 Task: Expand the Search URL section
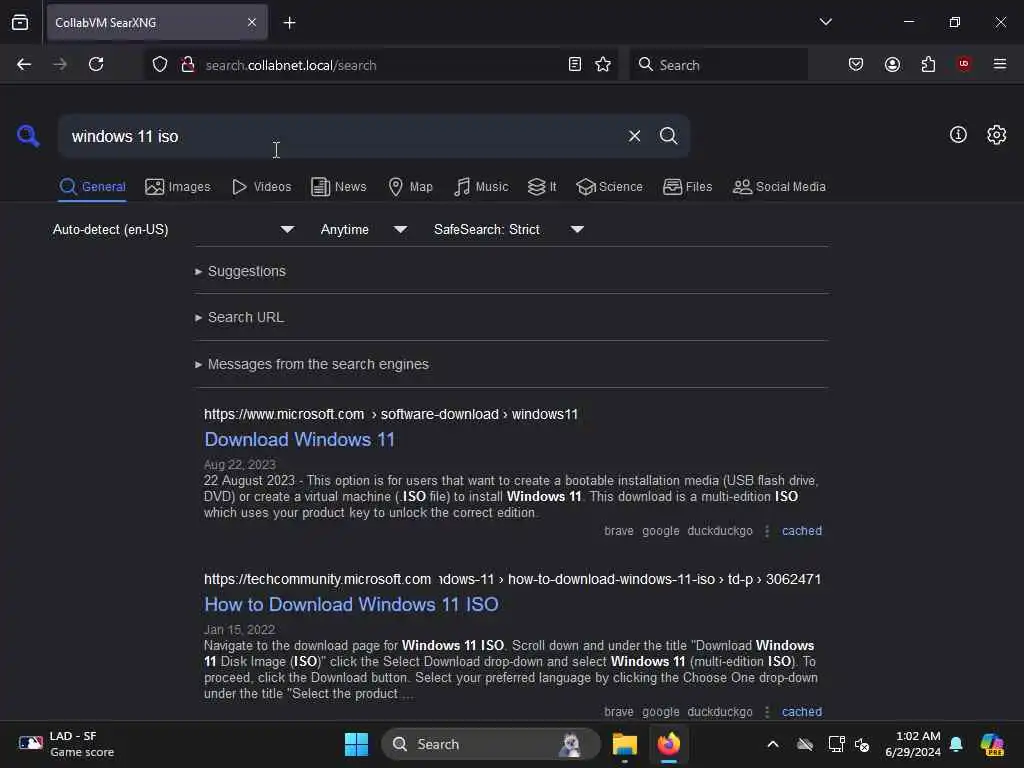239,317
